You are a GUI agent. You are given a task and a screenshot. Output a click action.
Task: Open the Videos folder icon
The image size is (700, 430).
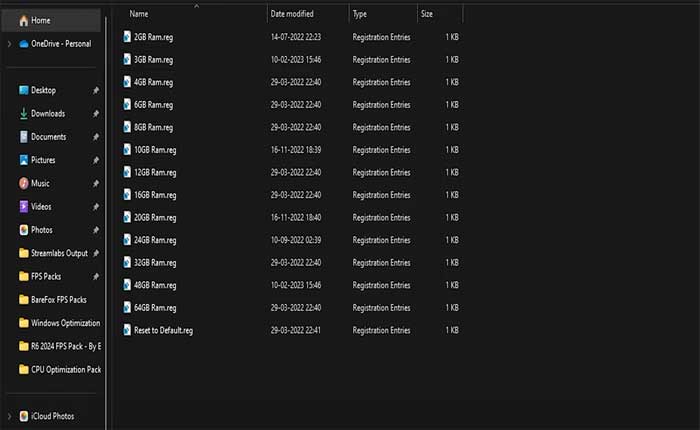tap(23, 206)
